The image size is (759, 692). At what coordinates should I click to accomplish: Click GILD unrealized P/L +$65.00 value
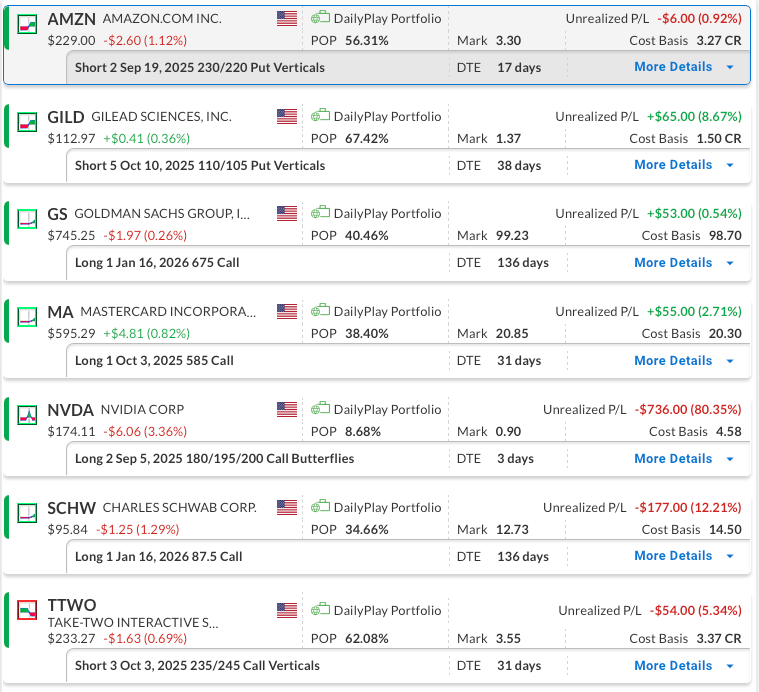pyautogui.click(x=694, y=117)
